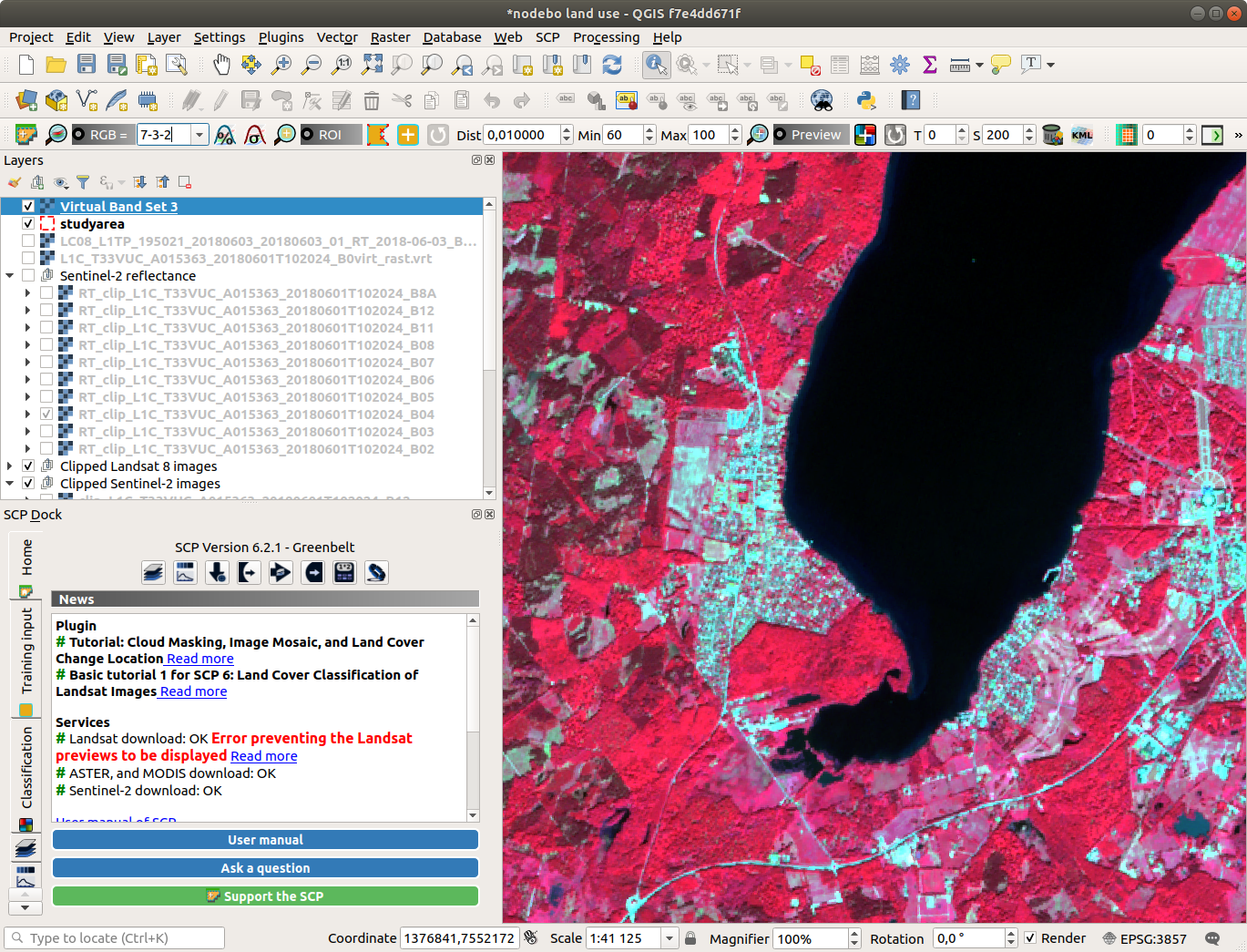Click the Identify Features tool
The image size is (1247, 952).
pos(656,65)
